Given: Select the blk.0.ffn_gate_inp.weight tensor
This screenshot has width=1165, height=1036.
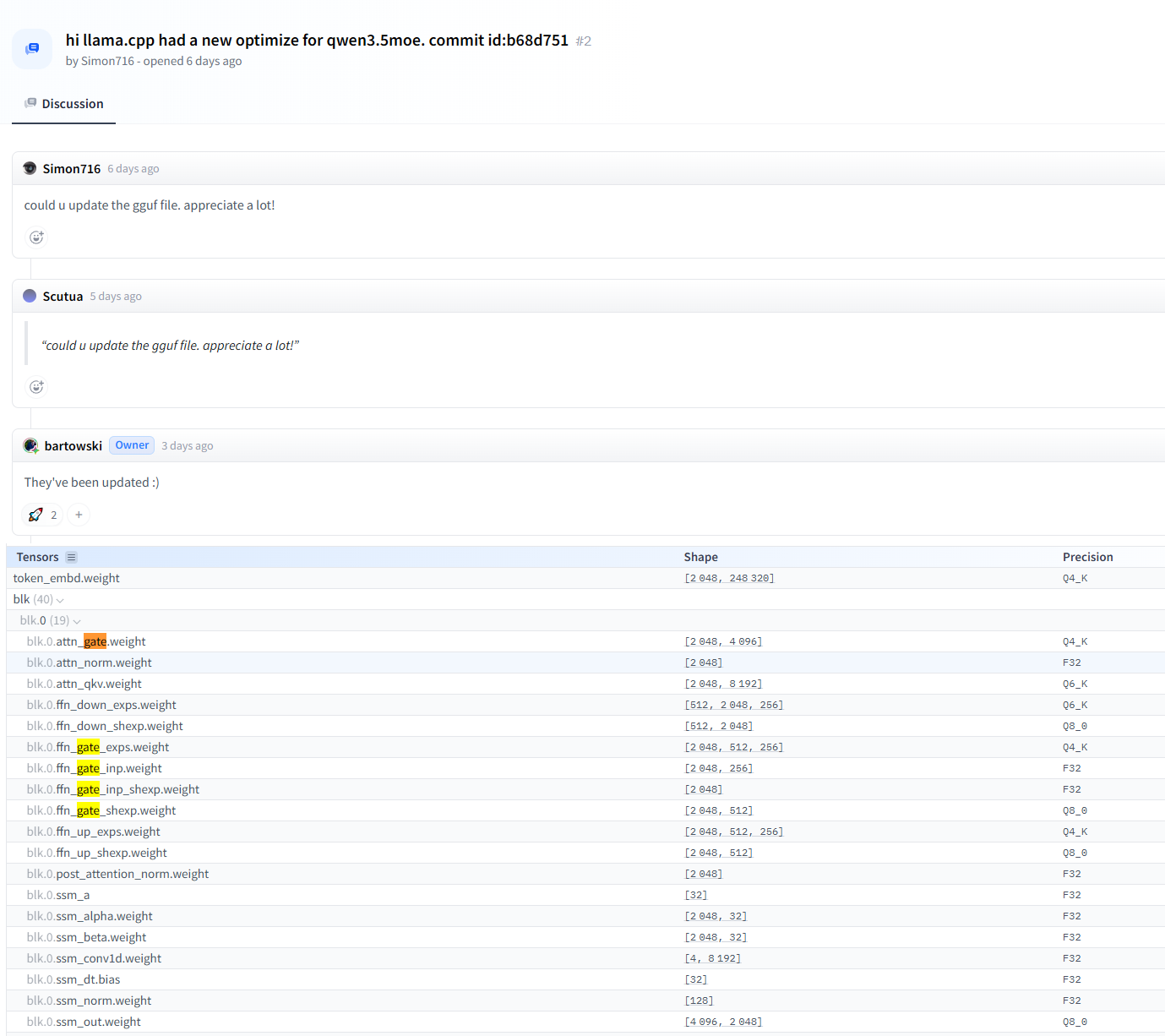Looking at the screenshot, I should (x=585, y=768).
